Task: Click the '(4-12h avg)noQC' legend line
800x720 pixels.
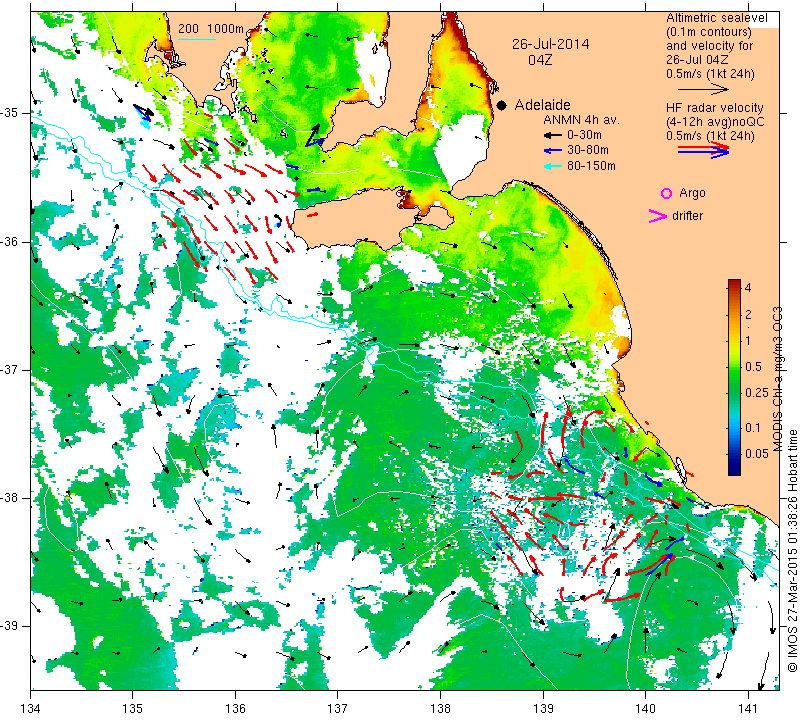Action: point(715,122)
